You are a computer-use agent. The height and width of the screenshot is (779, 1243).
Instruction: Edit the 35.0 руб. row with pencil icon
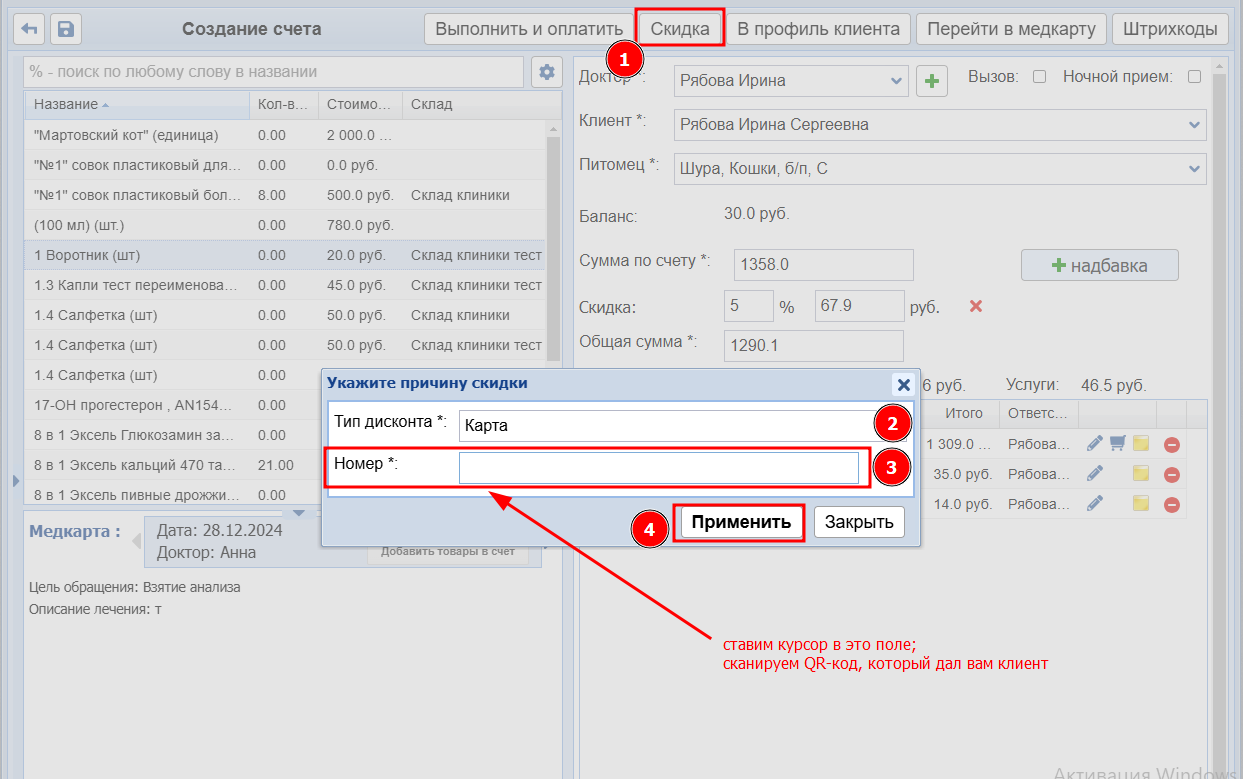point(1095,474)
